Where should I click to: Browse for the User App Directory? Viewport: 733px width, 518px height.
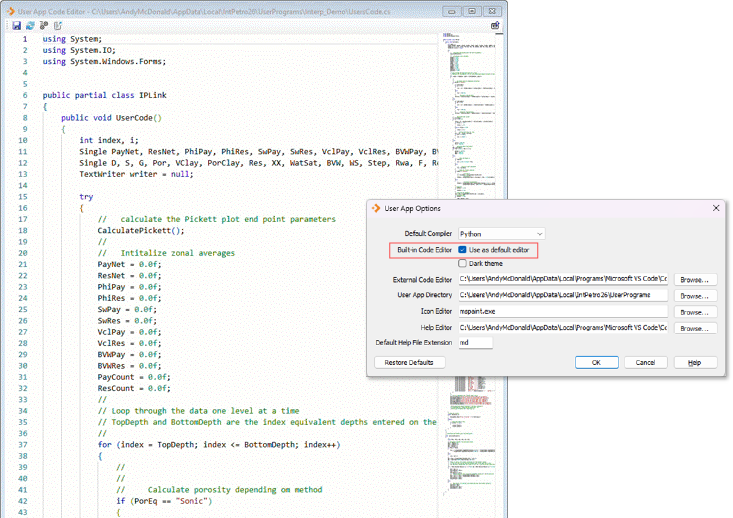click(695, 296)
